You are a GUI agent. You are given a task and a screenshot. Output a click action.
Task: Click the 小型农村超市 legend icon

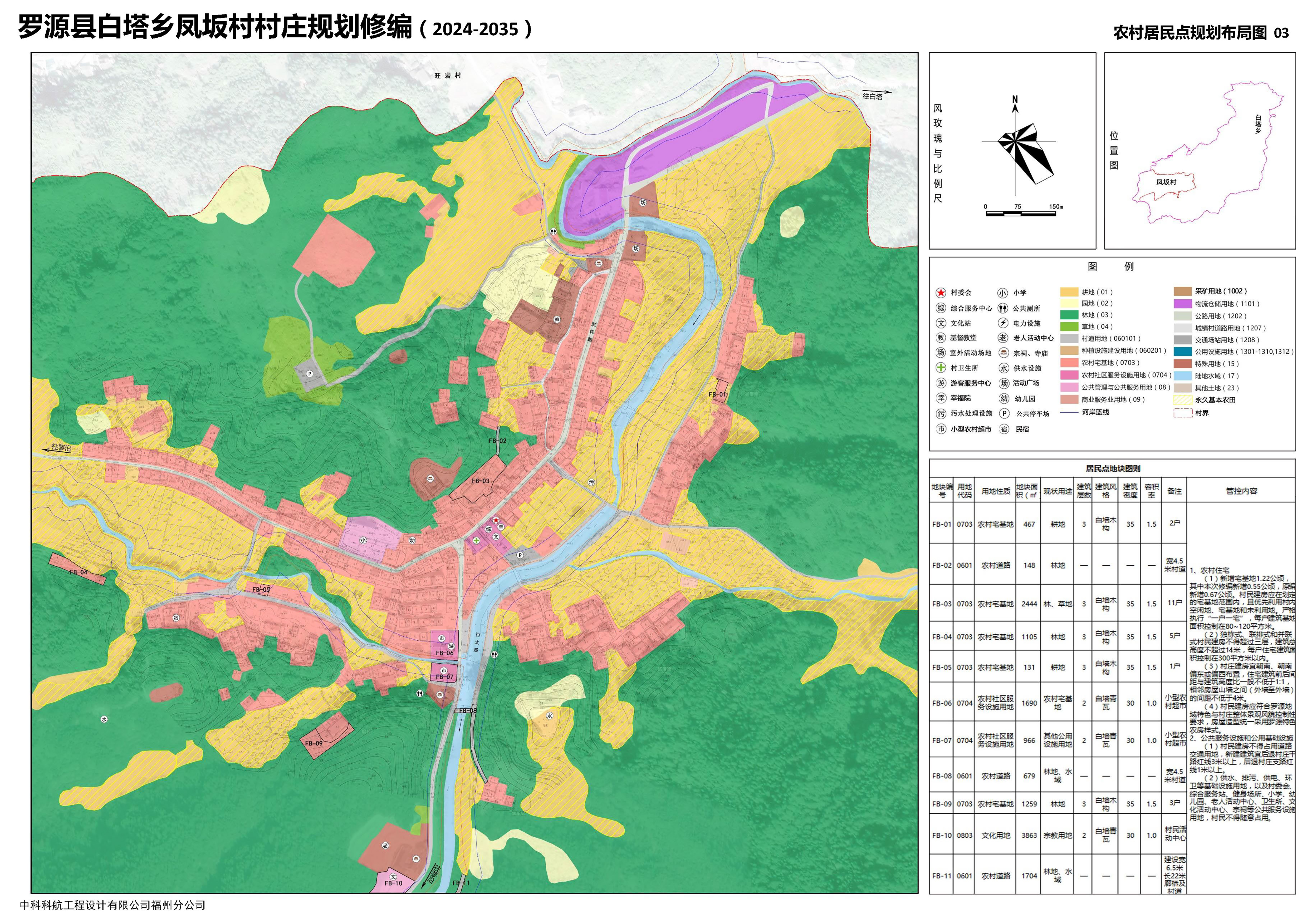point(941,429)
